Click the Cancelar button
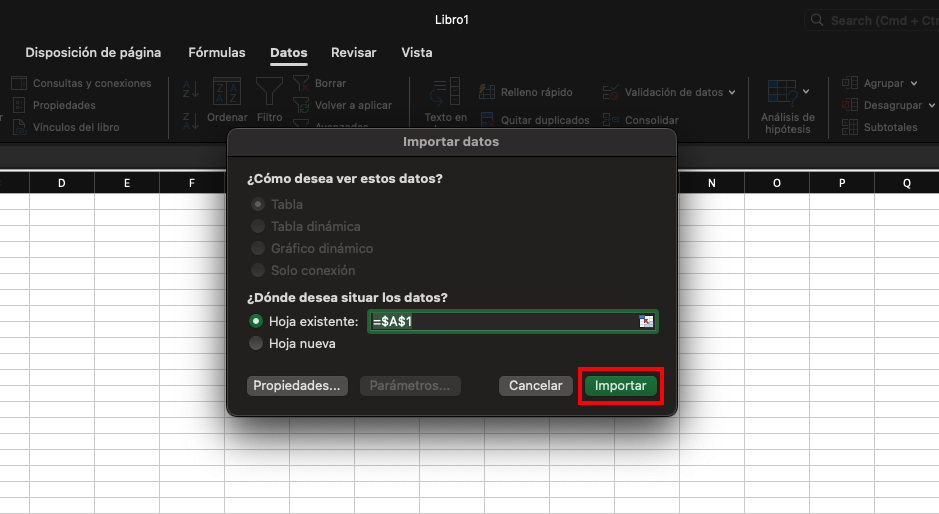This screenshot has width=939, height=514. point(536,385)
